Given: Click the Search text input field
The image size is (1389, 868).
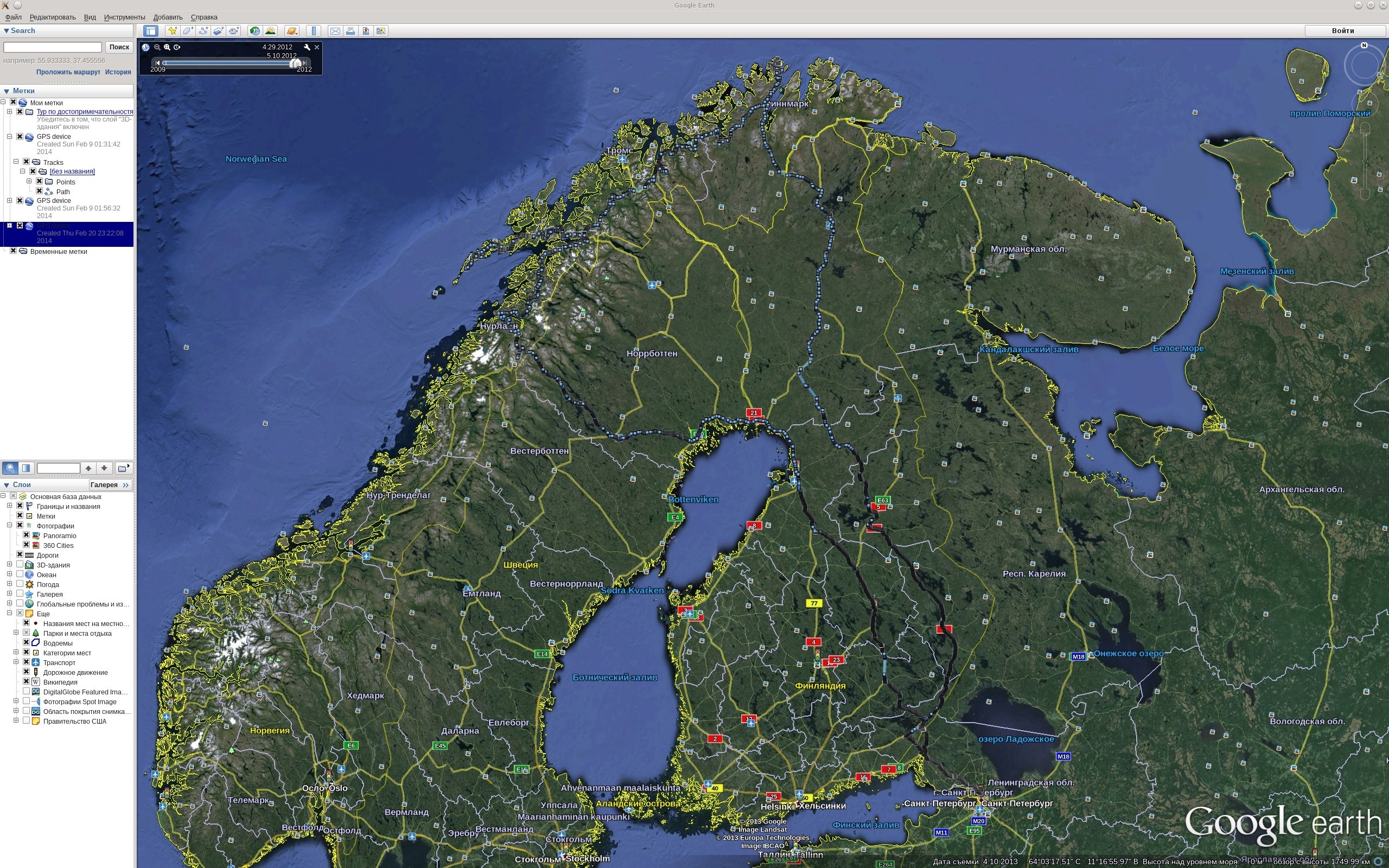Looking at the screenshot, I should point(53,47).
